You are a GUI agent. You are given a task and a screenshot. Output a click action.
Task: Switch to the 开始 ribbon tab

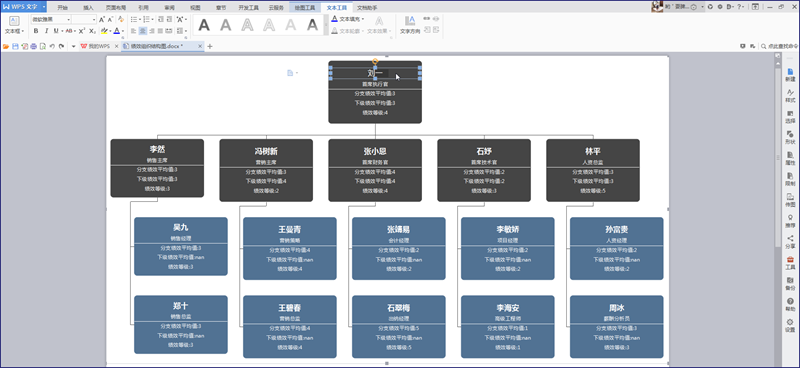pos(62,8)
